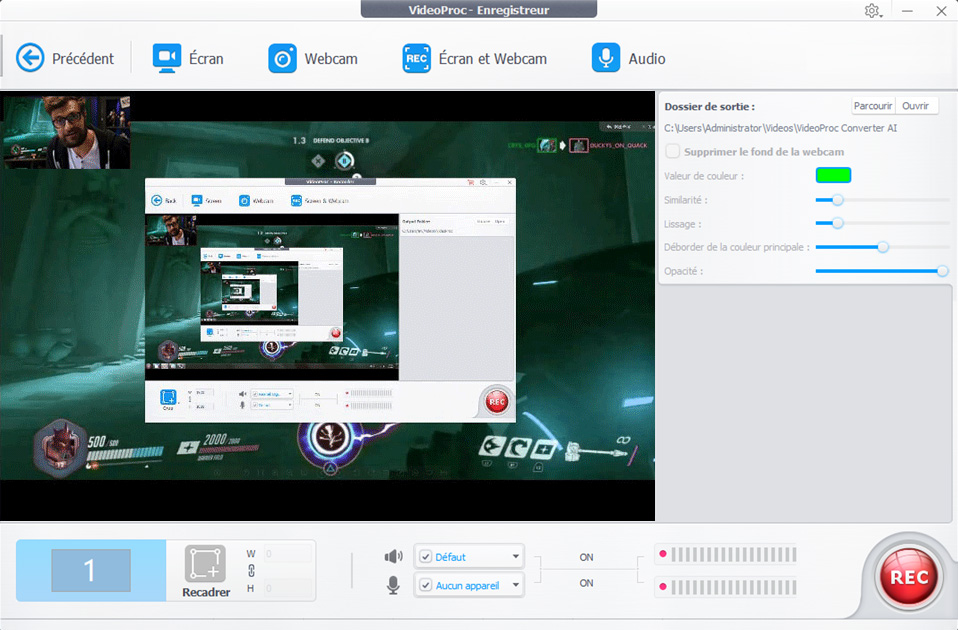This screenshot has width=958, height=630.
Task: Open the green Valeur de couleur swatch
Action: (x=833, y=175)
